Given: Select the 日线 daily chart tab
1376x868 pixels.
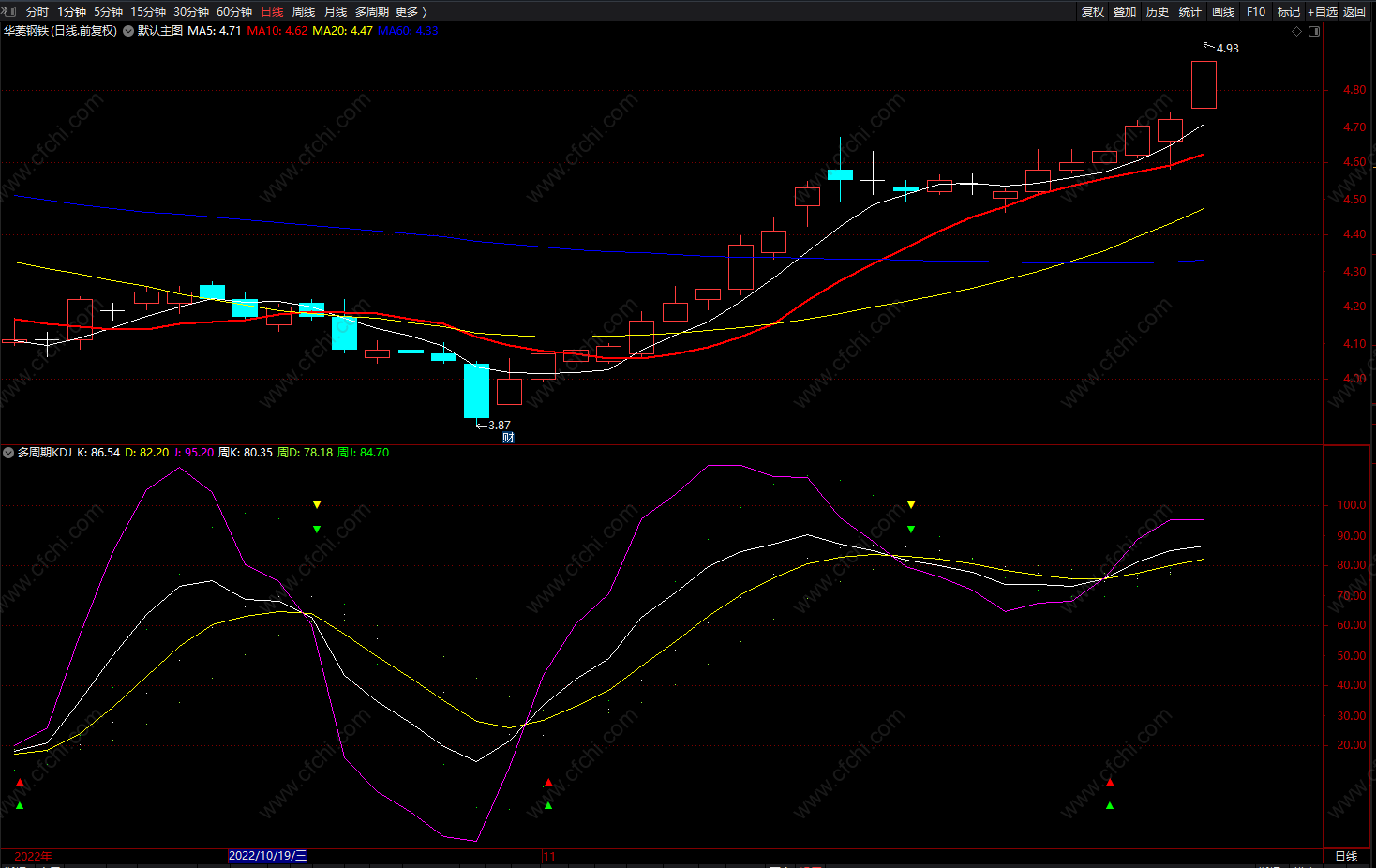Looking at the screenshot, I should pyautogui.click(x=272, y=11).
